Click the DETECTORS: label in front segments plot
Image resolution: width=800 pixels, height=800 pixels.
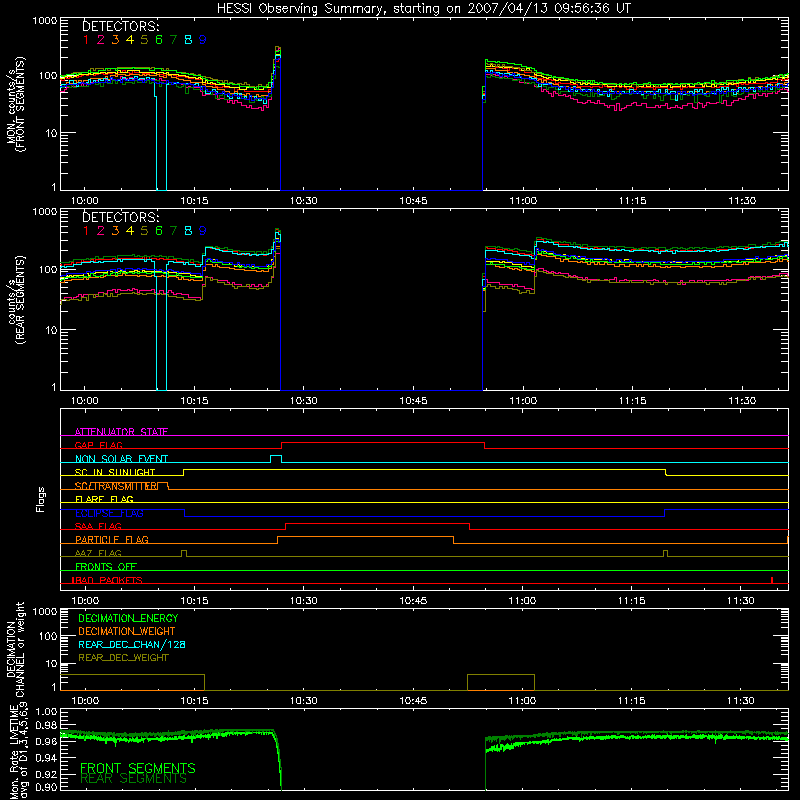tap(121, 27)
